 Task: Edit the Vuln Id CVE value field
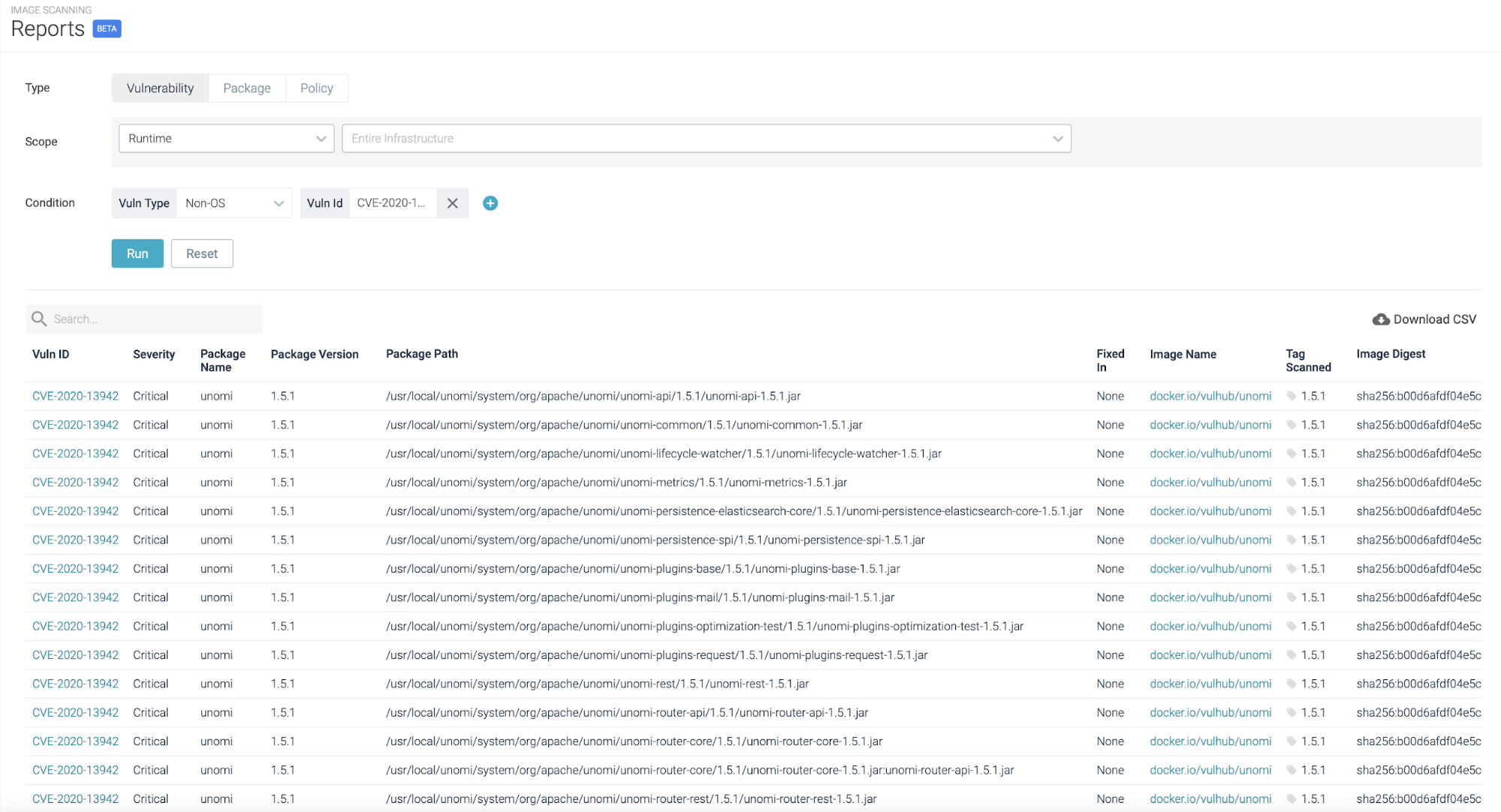[x=392, y=203]
